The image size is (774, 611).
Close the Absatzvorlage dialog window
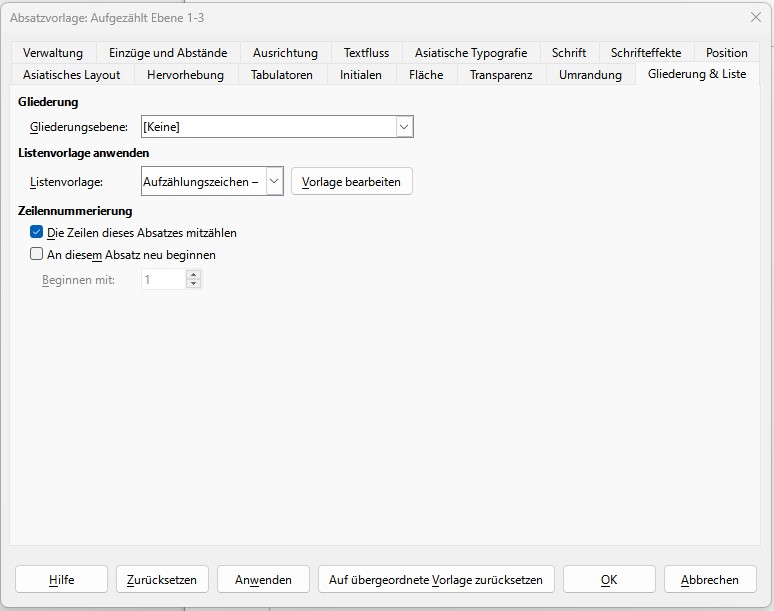click(755, 17)
